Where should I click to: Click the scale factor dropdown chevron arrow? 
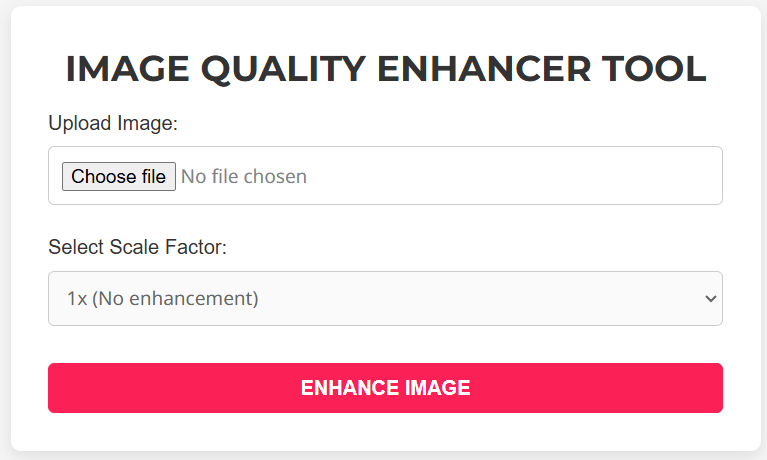[x=711, y=298]
